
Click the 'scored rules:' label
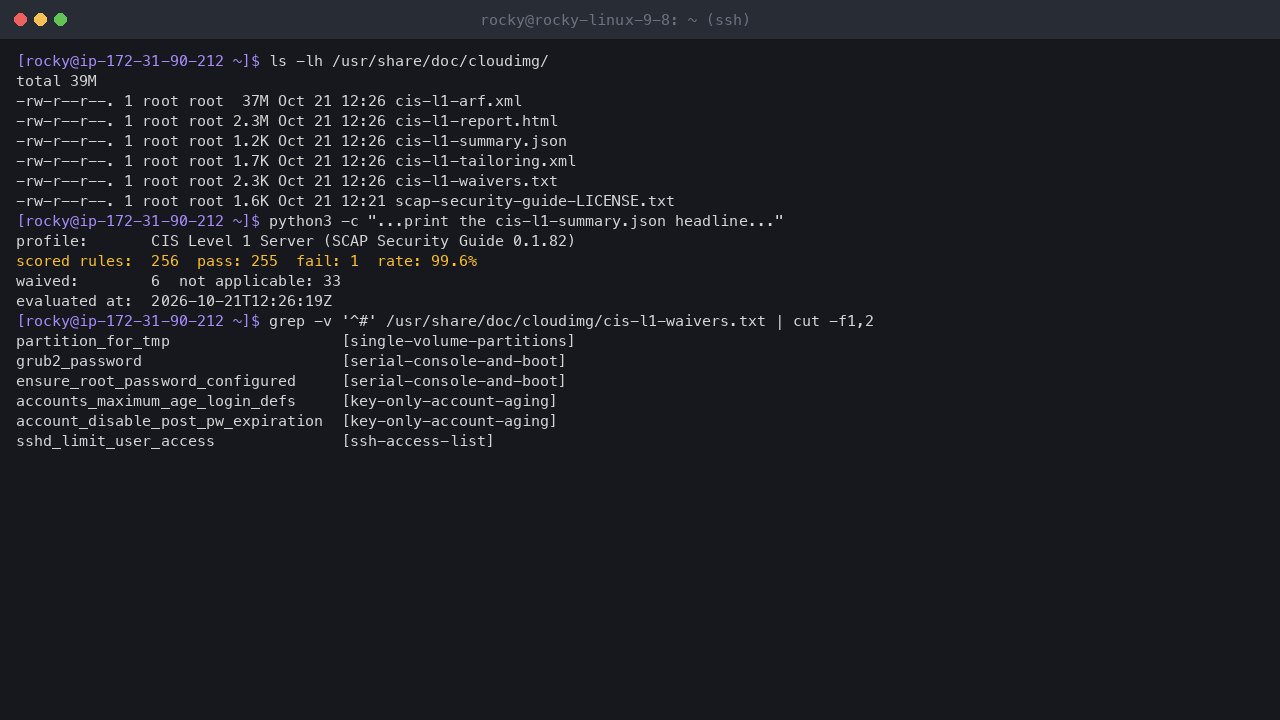[x=74, y=261]
